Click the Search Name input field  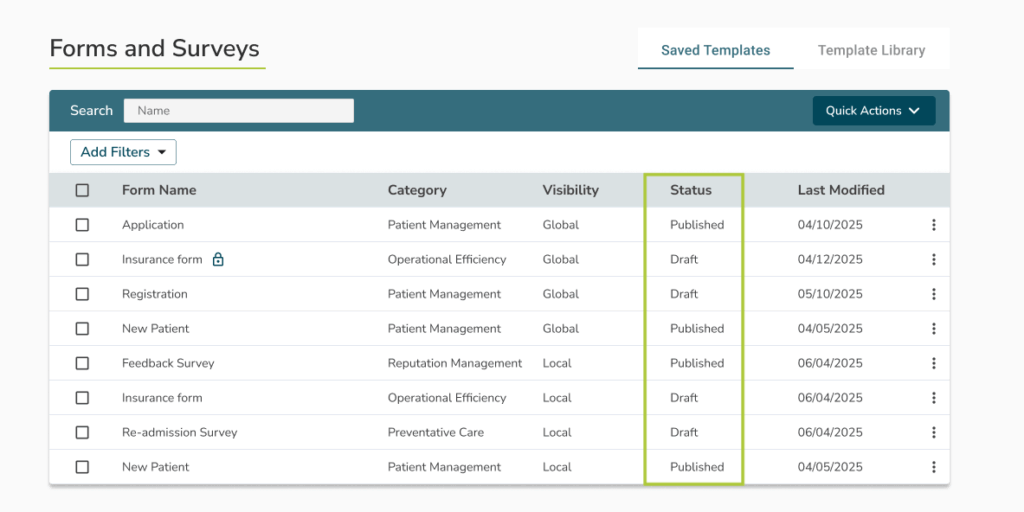click(238, 111)
